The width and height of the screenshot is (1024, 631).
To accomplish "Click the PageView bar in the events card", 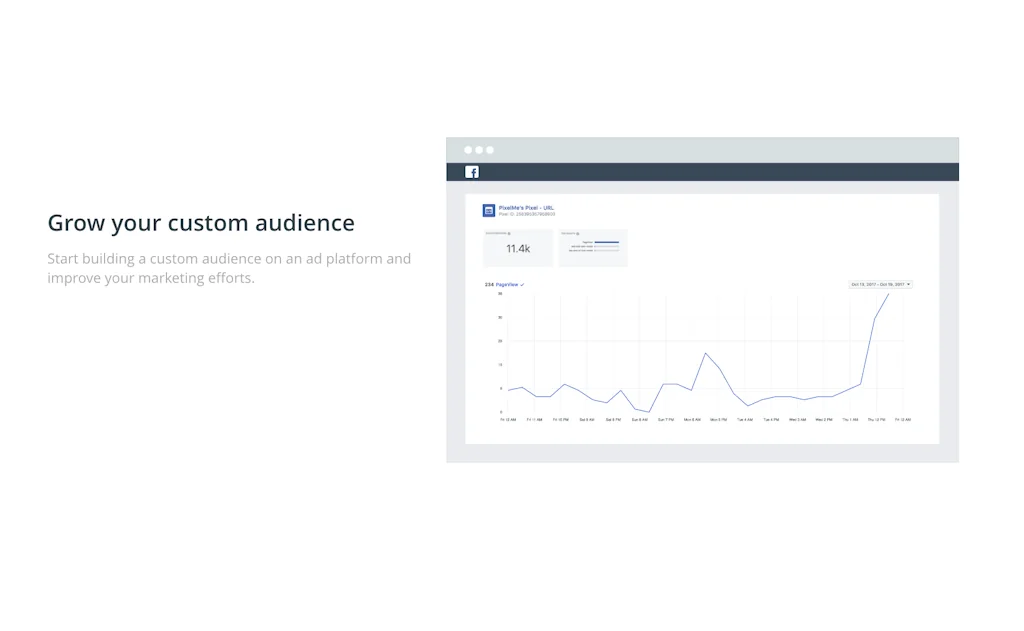I will 607,242.
